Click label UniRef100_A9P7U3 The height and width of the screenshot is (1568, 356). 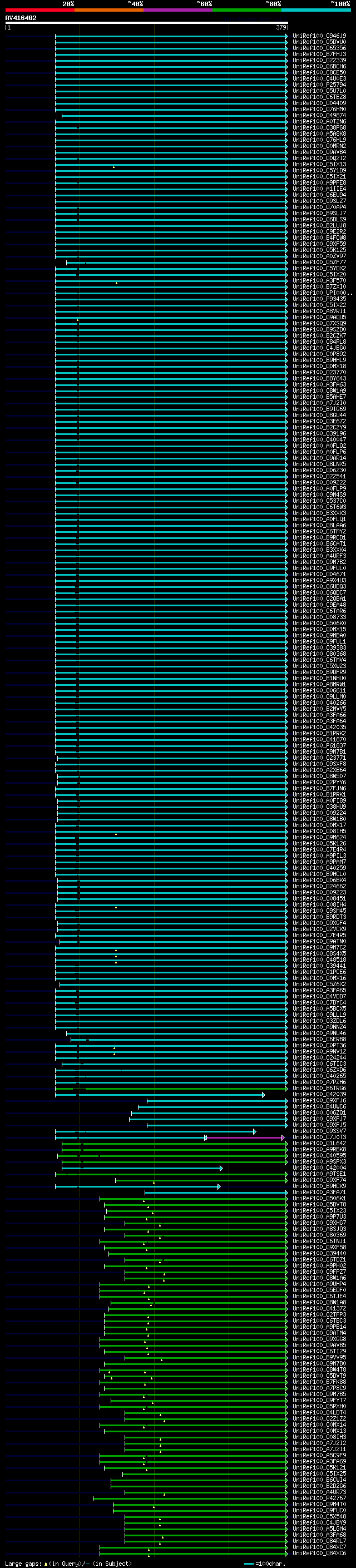[319, 1216]
